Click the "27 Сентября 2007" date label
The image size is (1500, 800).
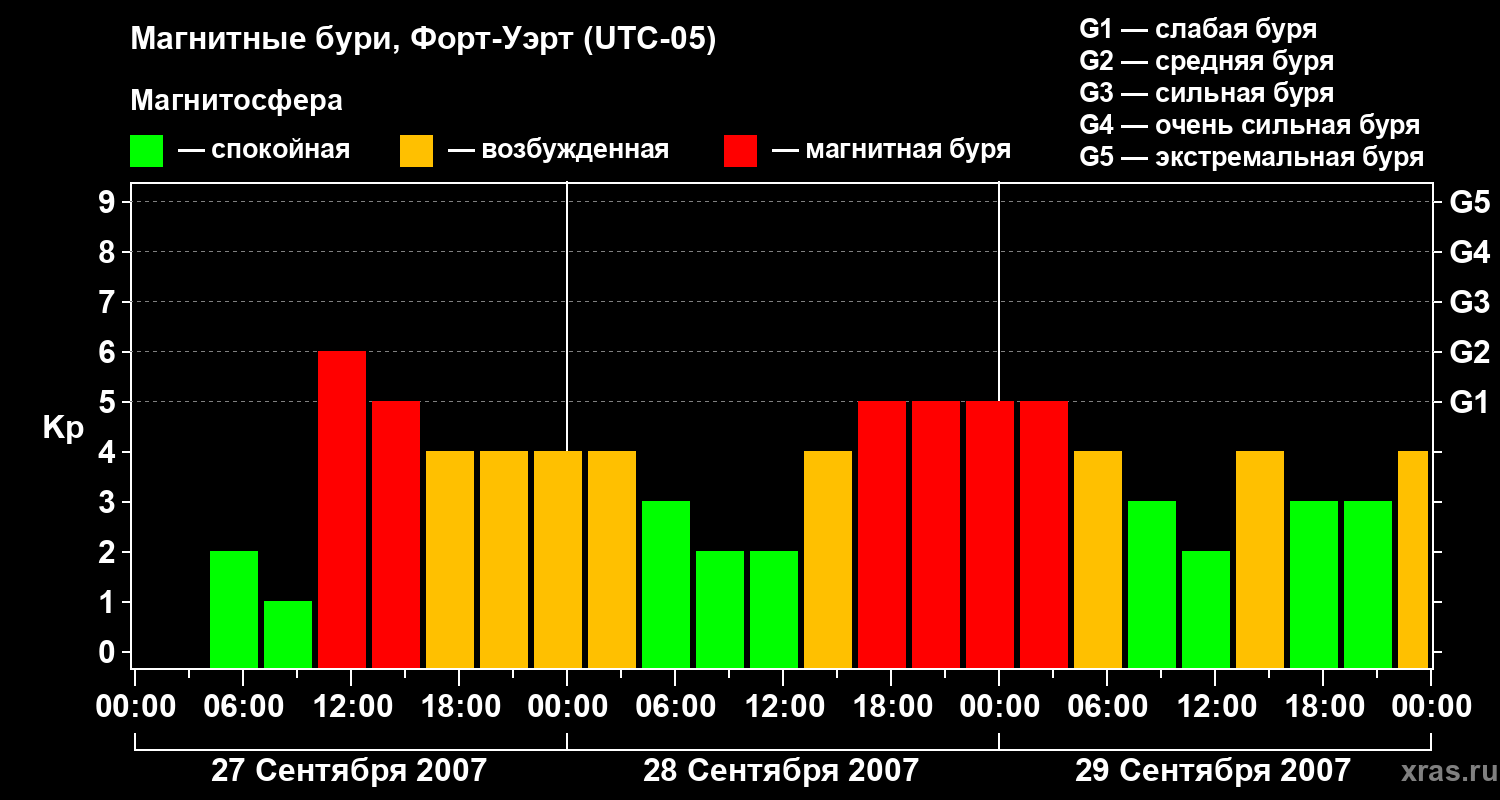pyautogui.click(x=349, y=771)
